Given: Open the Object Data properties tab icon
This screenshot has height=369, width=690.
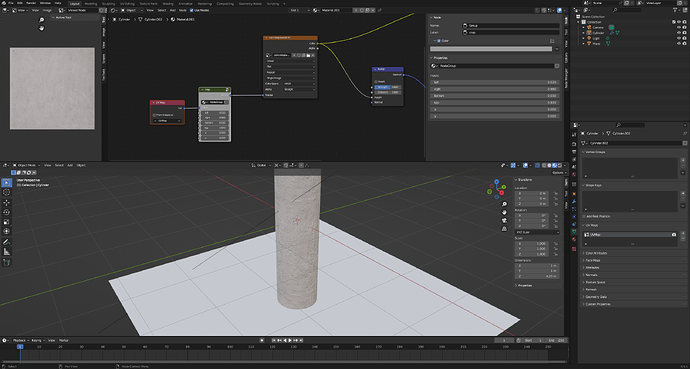Looking at the screenshot, I should click(x=574, y=231).
